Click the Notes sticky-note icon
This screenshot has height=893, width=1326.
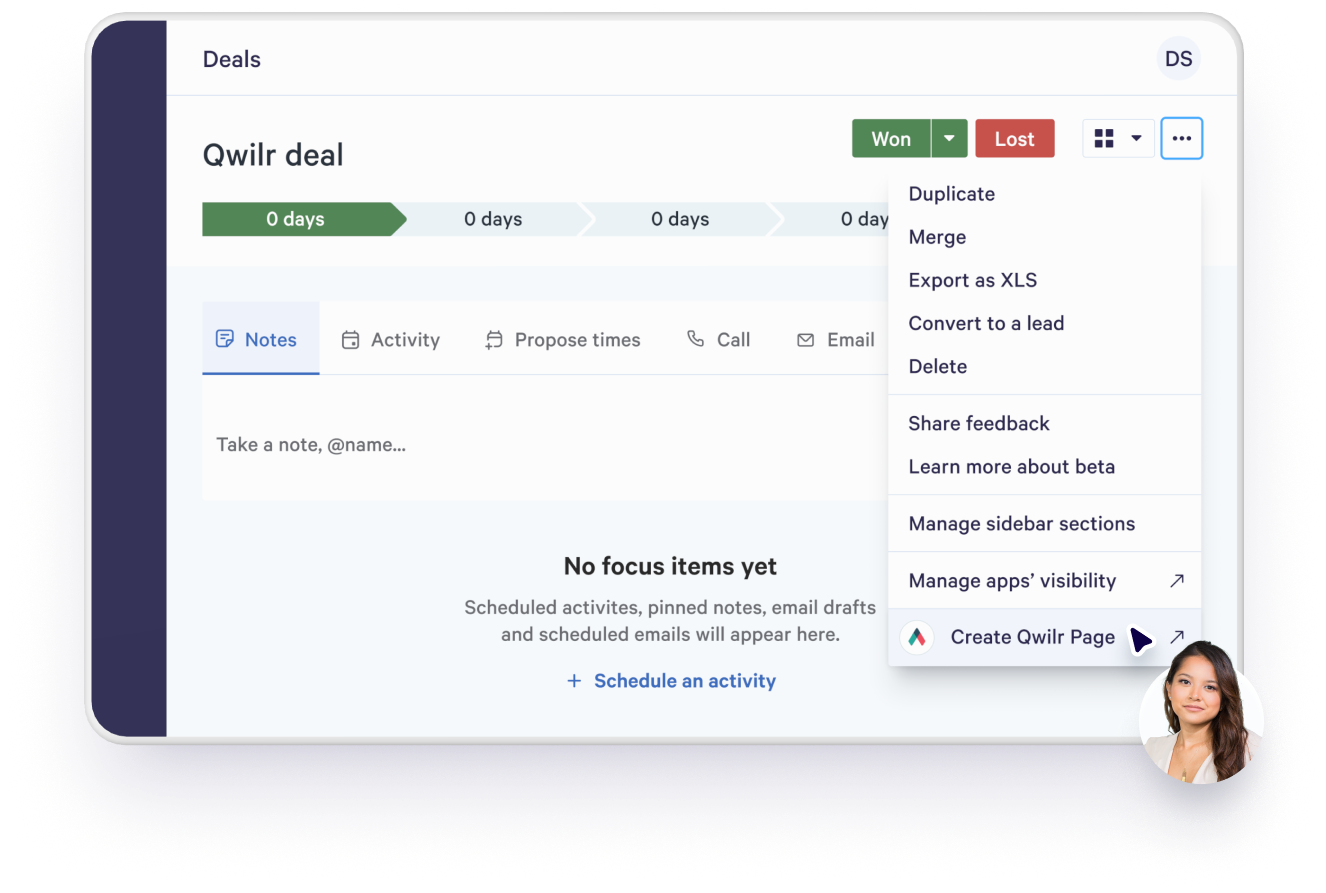227,338
